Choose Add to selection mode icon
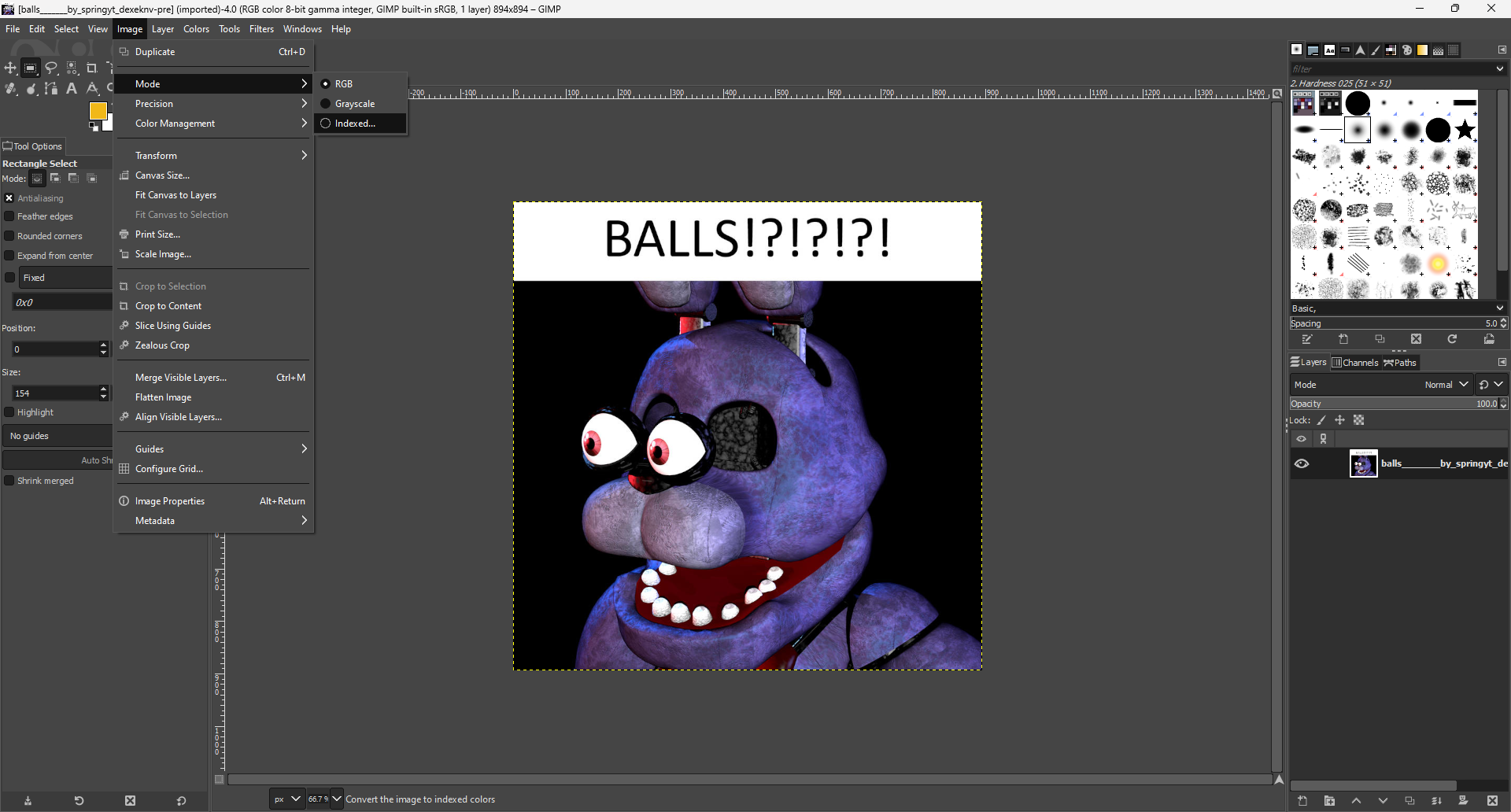The width and height of the screenshot is (1511, 812). (55, 178)
